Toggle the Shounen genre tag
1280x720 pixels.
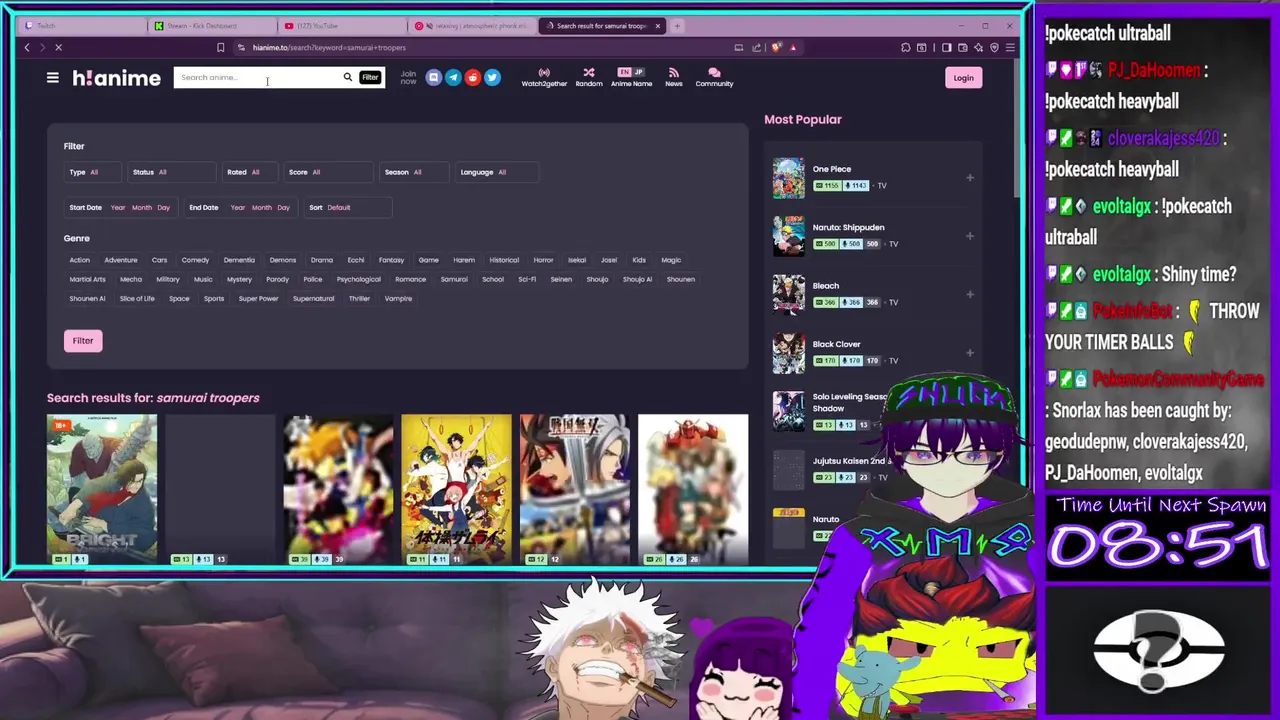point(681,279)
